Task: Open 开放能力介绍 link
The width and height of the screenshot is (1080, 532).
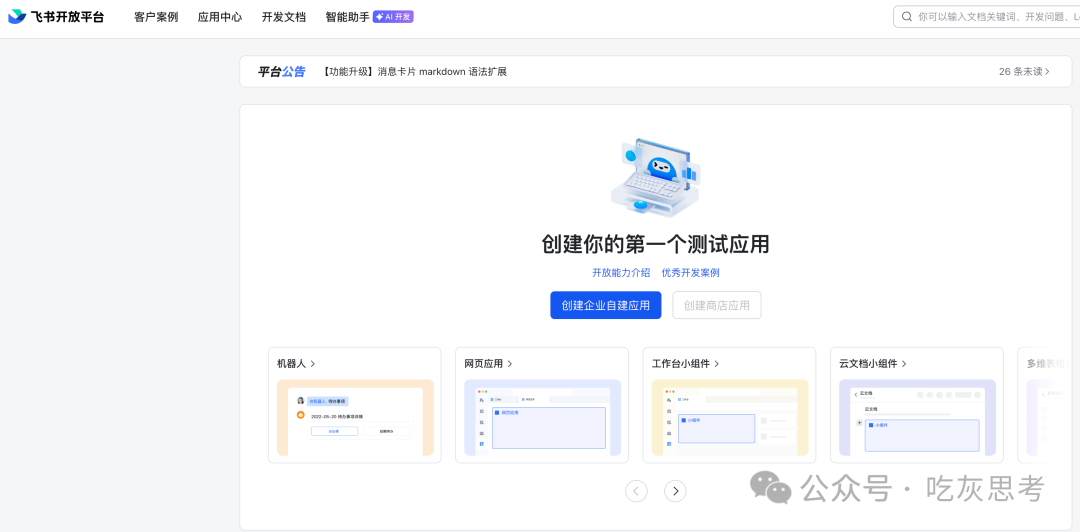Action: pyautogui.click(x=621, y=272)
